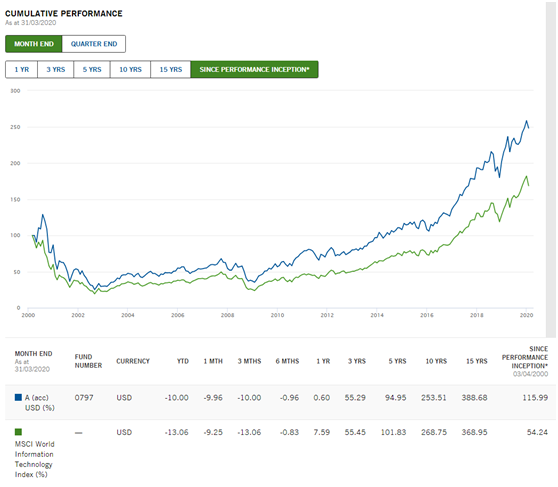Screen dimensions: 558x487
Task: Click the 2008 label on the x-axis
Action: [x=227, y=315]
